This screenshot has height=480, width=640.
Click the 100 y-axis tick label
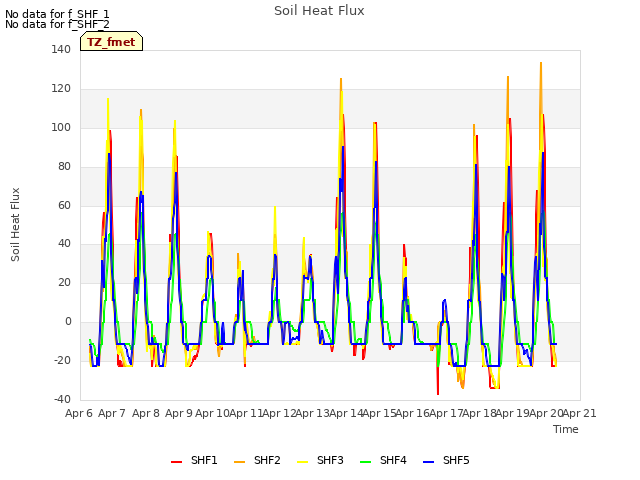61,127
